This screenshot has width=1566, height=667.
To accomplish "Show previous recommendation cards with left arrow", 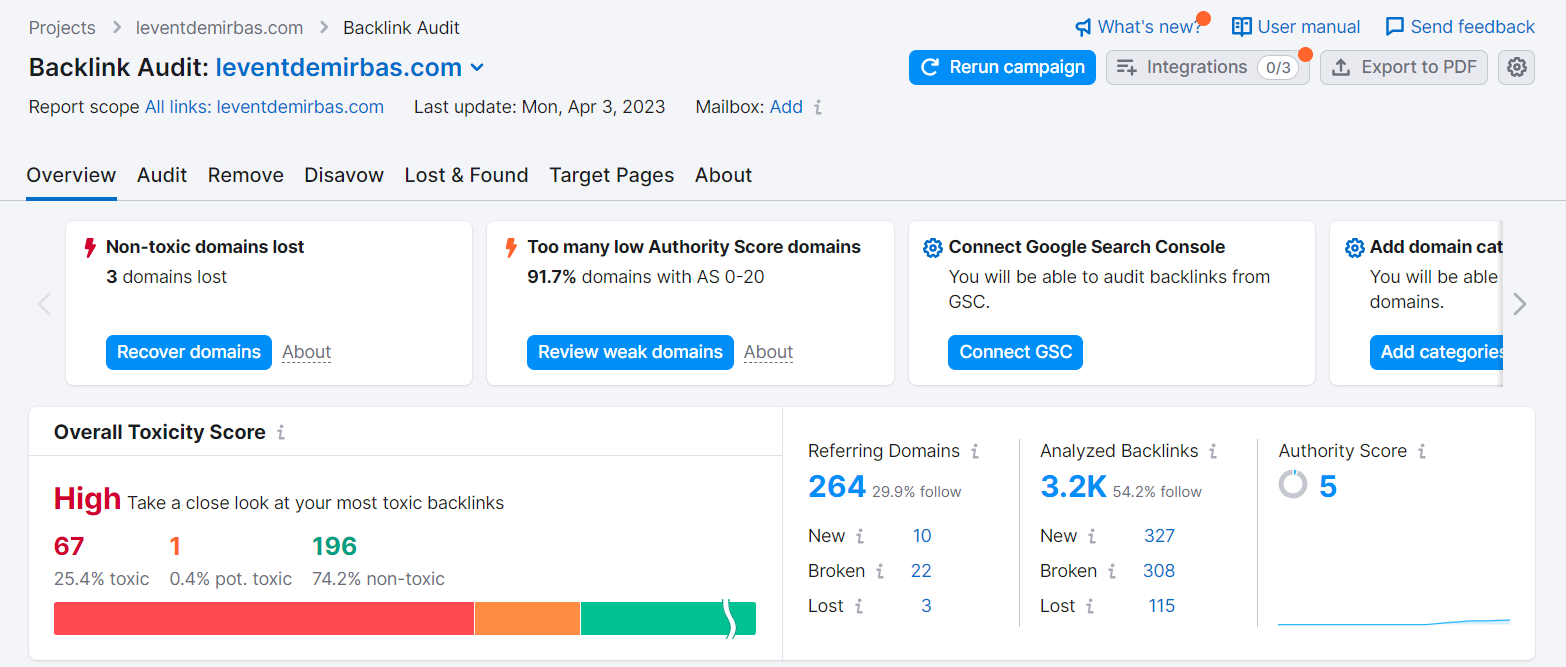I will (44, 304).
